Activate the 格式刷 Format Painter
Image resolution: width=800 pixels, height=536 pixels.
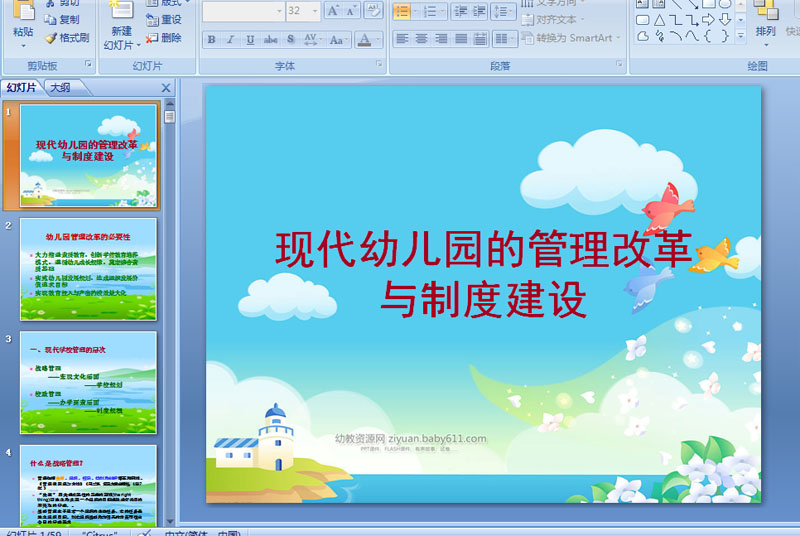[67, 38]
